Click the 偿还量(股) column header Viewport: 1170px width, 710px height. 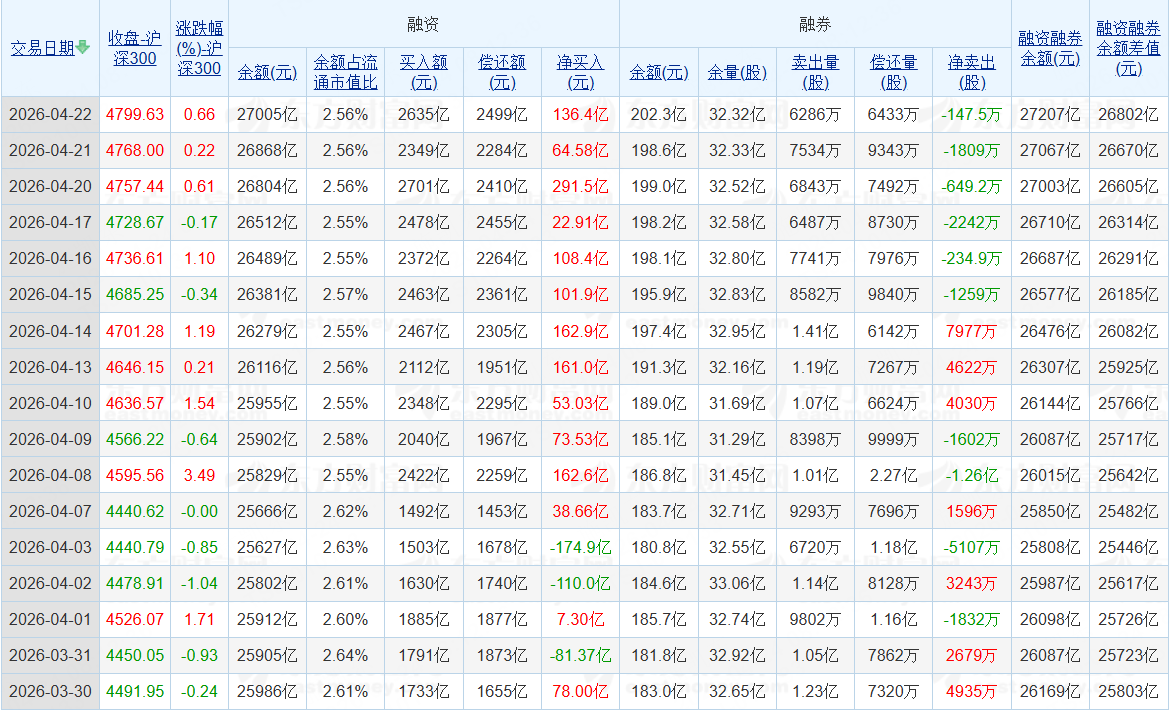(894, 72)
